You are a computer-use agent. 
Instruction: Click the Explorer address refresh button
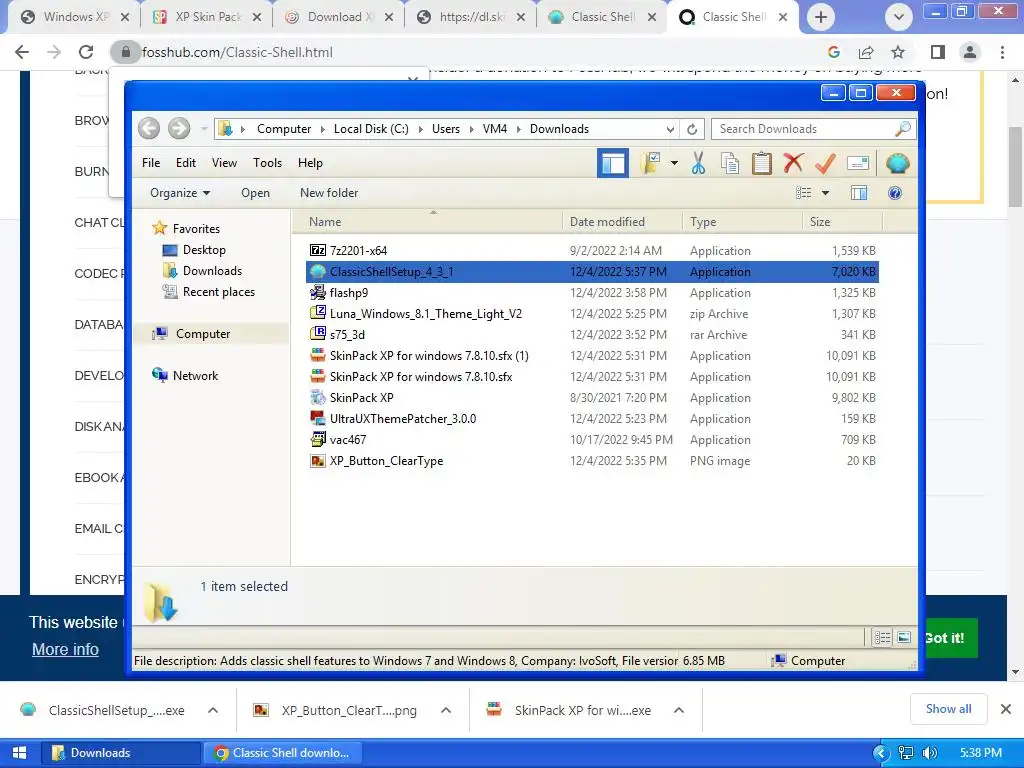[x=692, y=129]
